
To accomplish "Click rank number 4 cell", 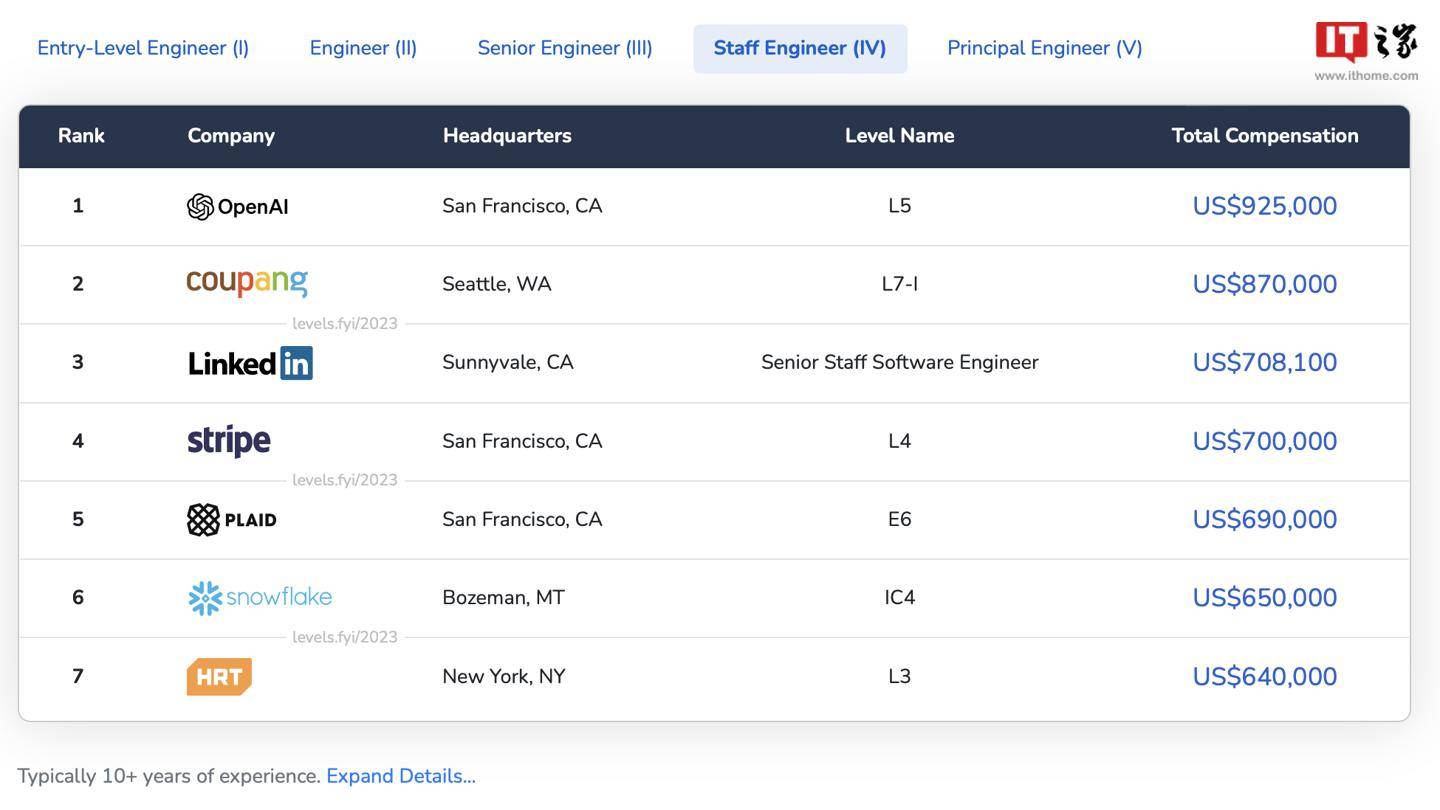I will [x=78, y=441].
